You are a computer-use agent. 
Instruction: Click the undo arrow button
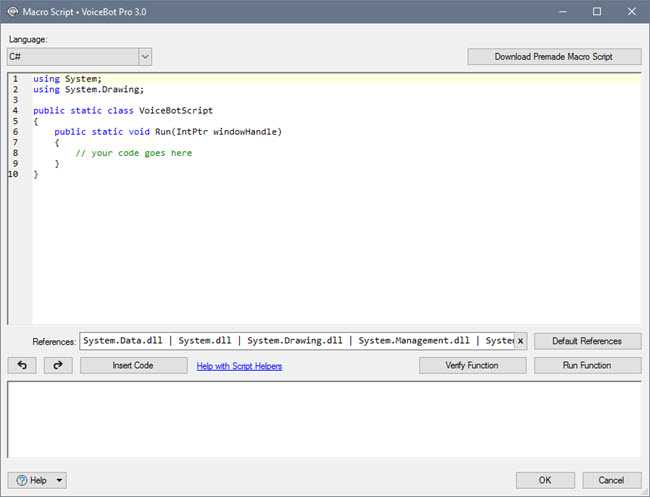22,365
